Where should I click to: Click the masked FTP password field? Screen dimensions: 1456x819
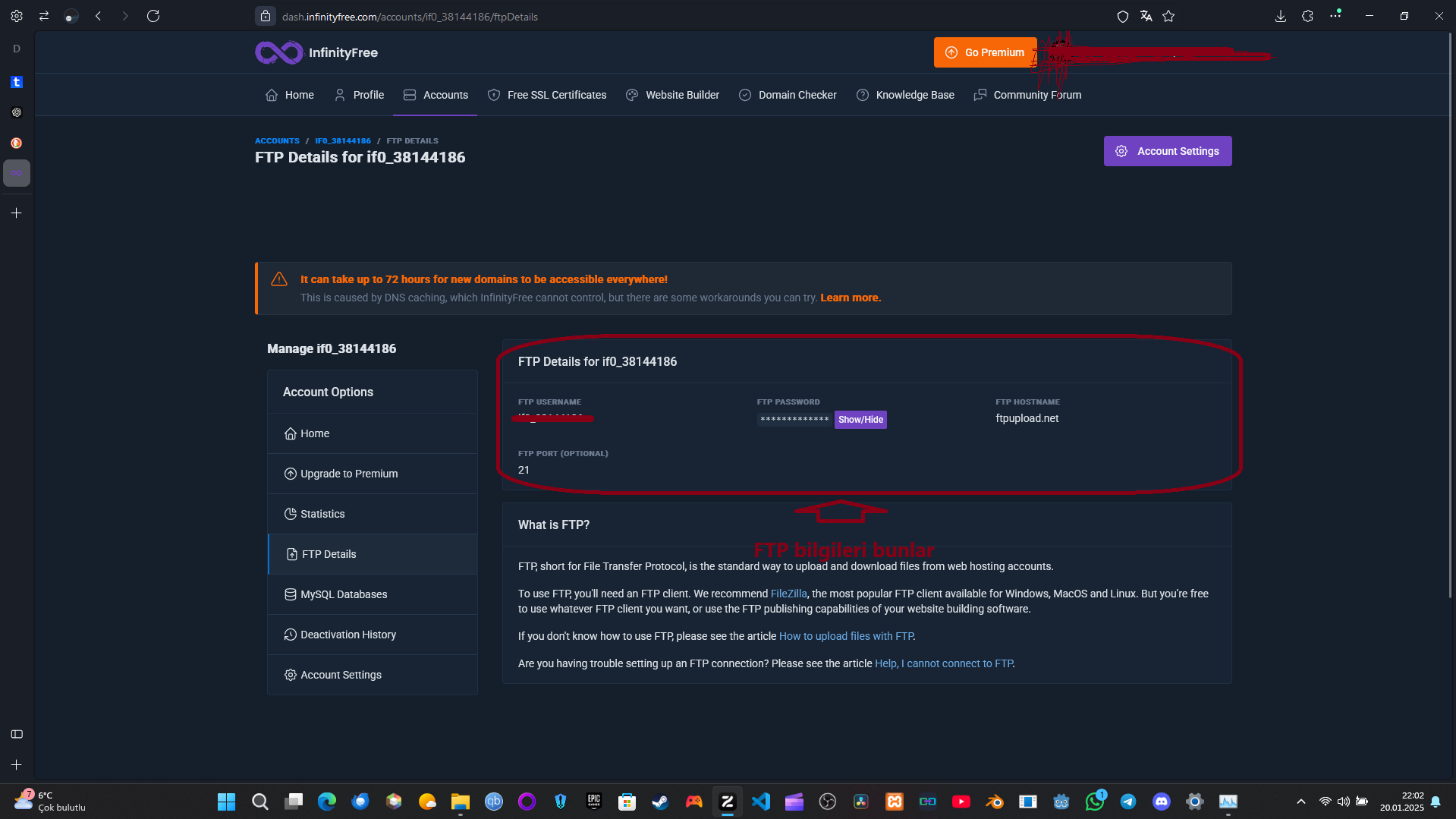pos(794,420)
